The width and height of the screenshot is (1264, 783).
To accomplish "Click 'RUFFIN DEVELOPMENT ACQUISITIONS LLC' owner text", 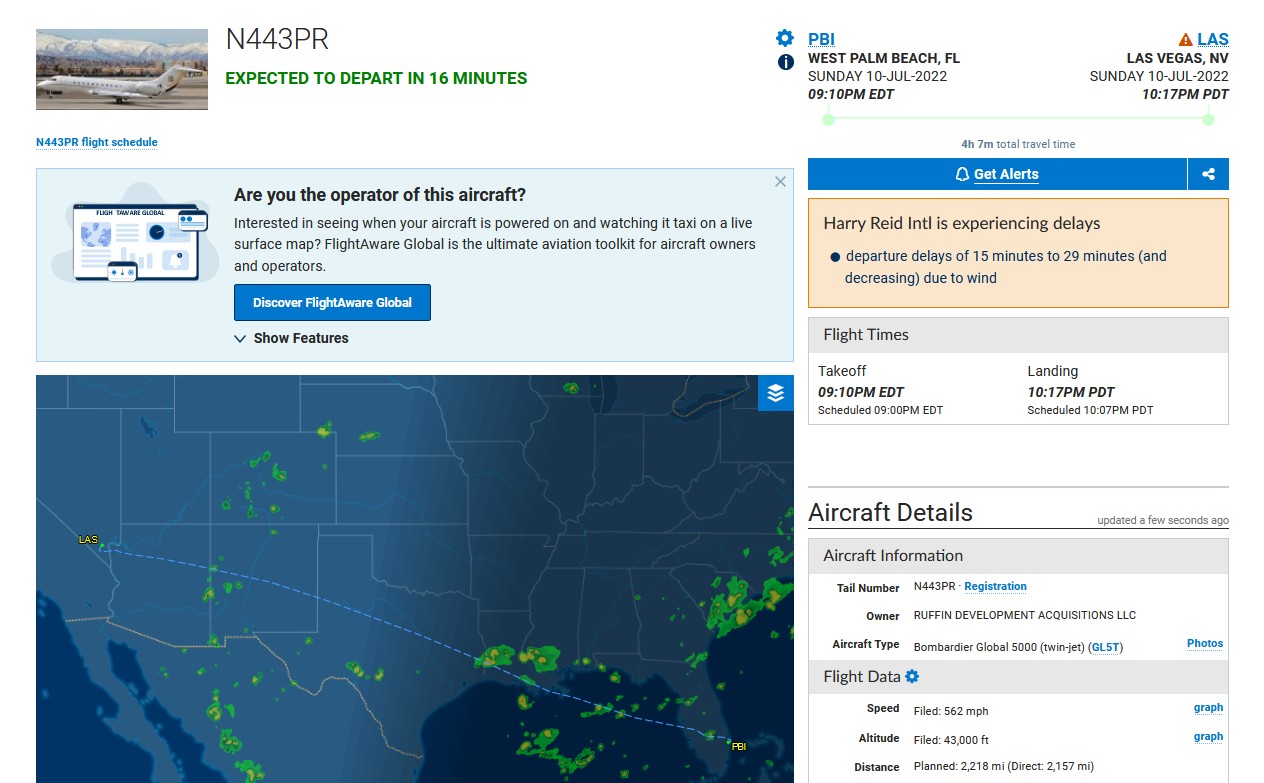I will [x=1025, y=615].
